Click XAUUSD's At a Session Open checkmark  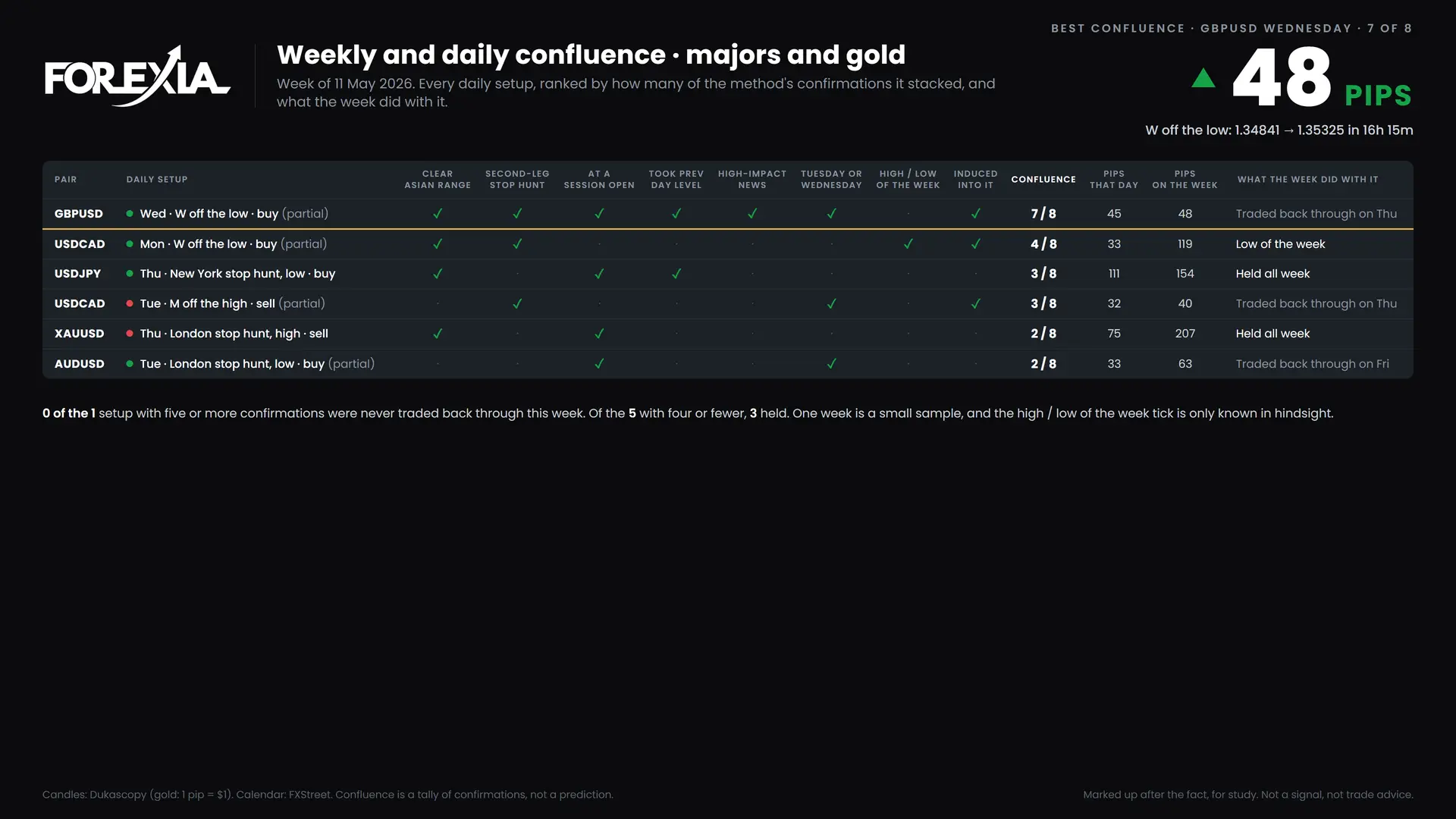tap(599, 334)
